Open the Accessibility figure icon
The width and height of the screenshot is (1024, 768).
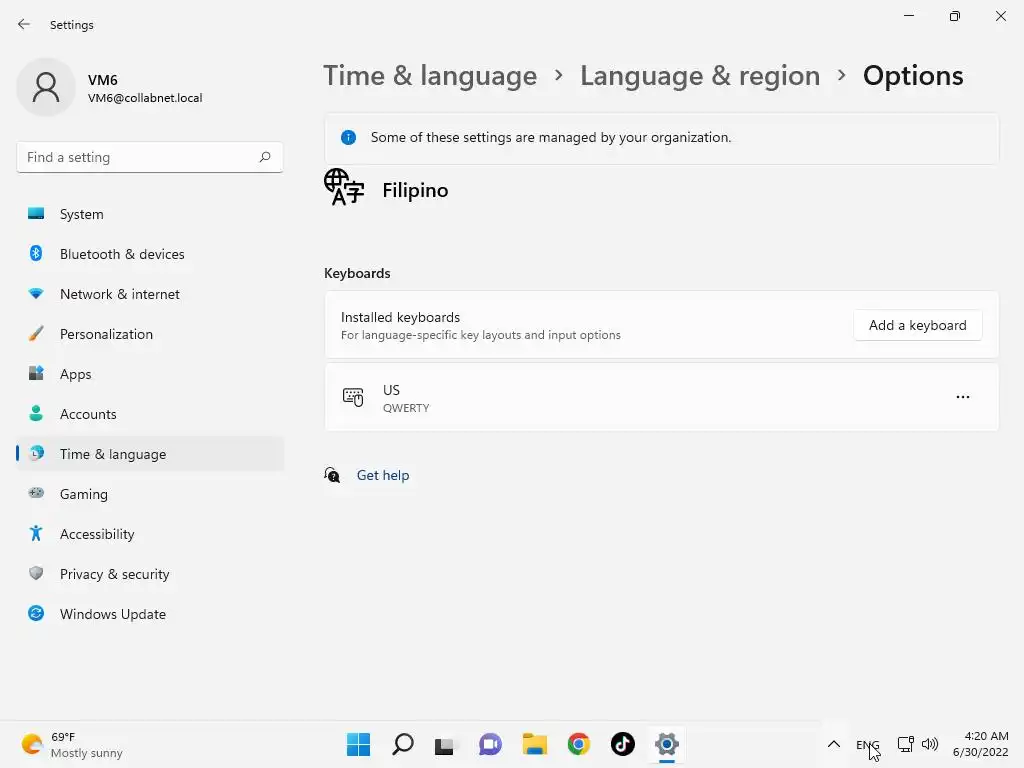tap(36, 534)
